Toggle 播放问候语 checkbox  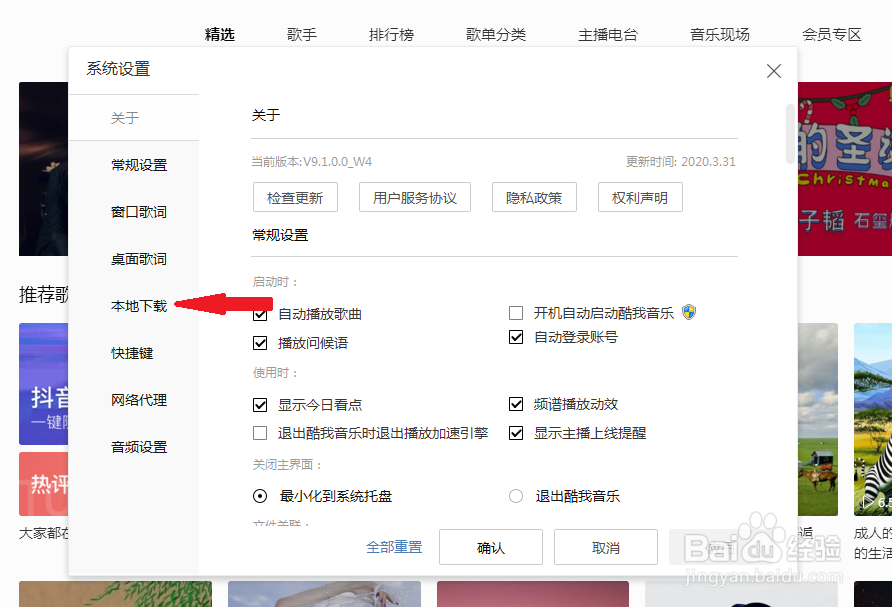coord(260,343)
